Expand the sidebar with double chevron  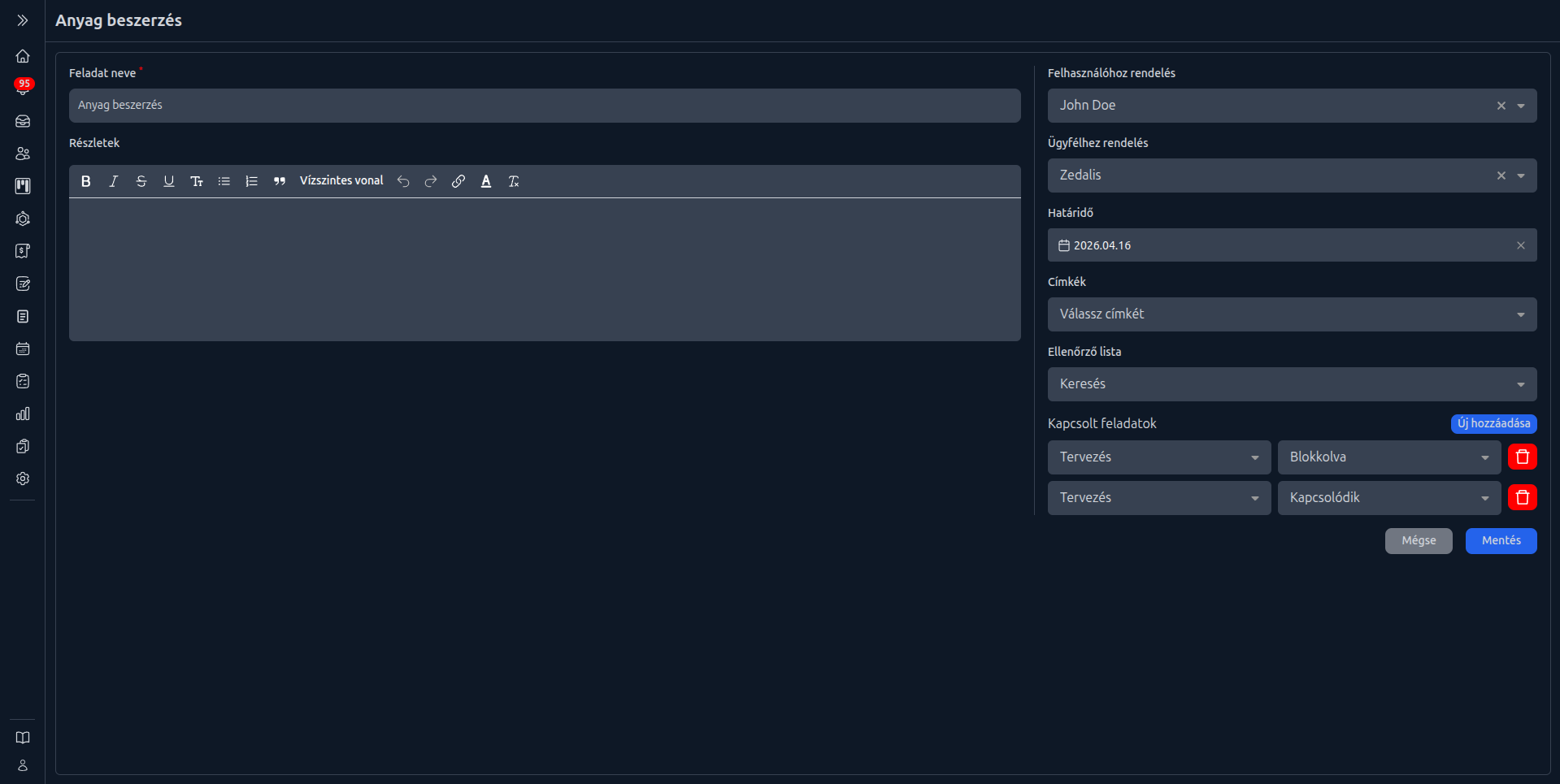click(x=23, y=20)
